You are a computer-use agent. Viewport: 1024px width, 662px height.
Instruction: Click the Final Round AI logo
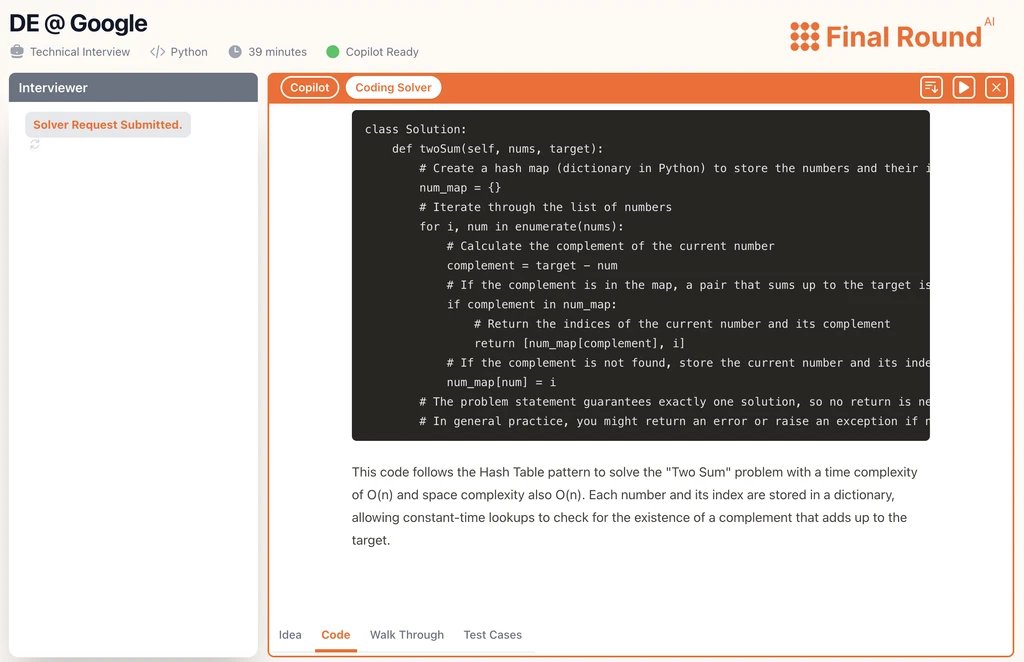coord(892,35)
